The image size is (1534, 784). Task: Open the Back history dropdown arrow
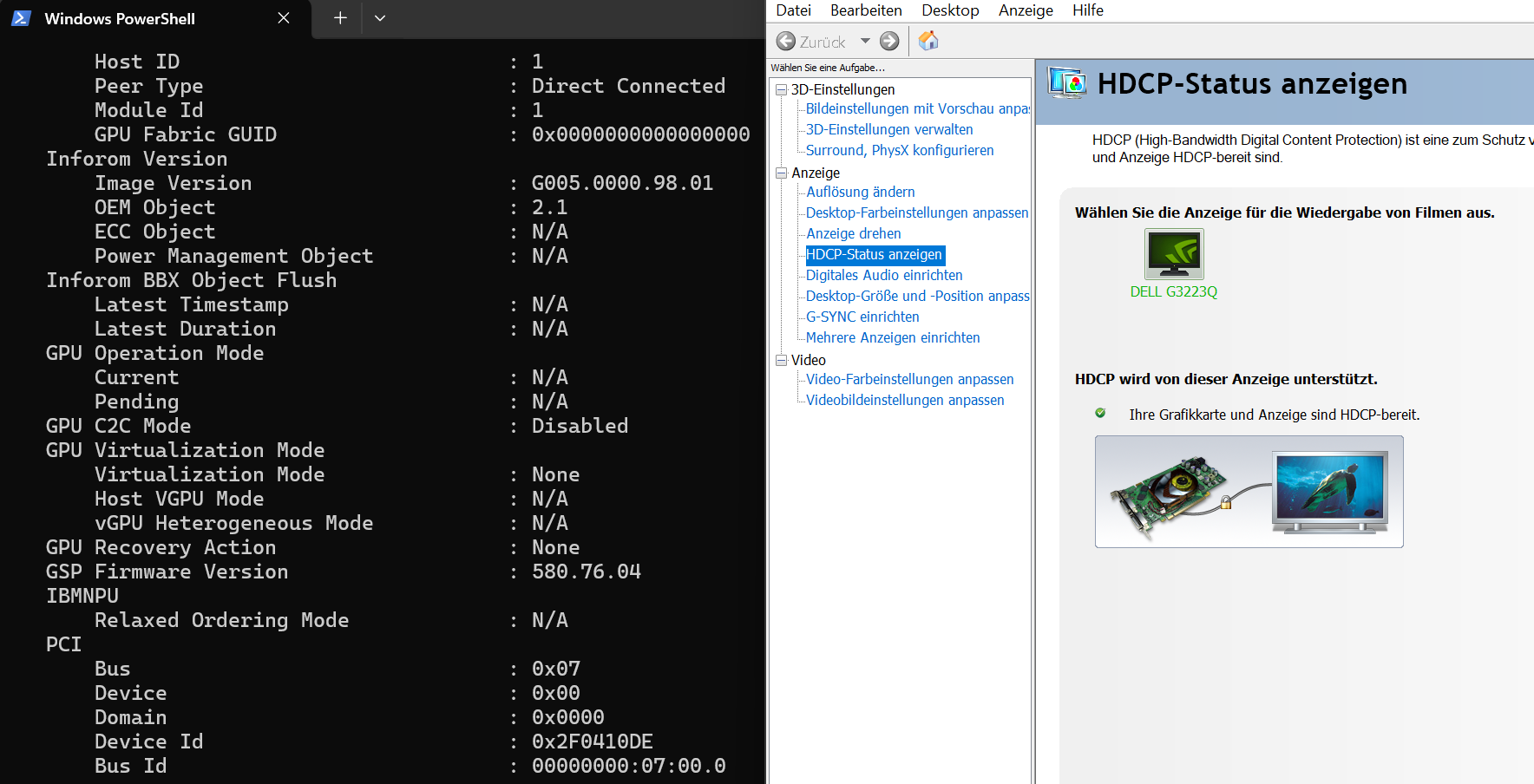865,42
